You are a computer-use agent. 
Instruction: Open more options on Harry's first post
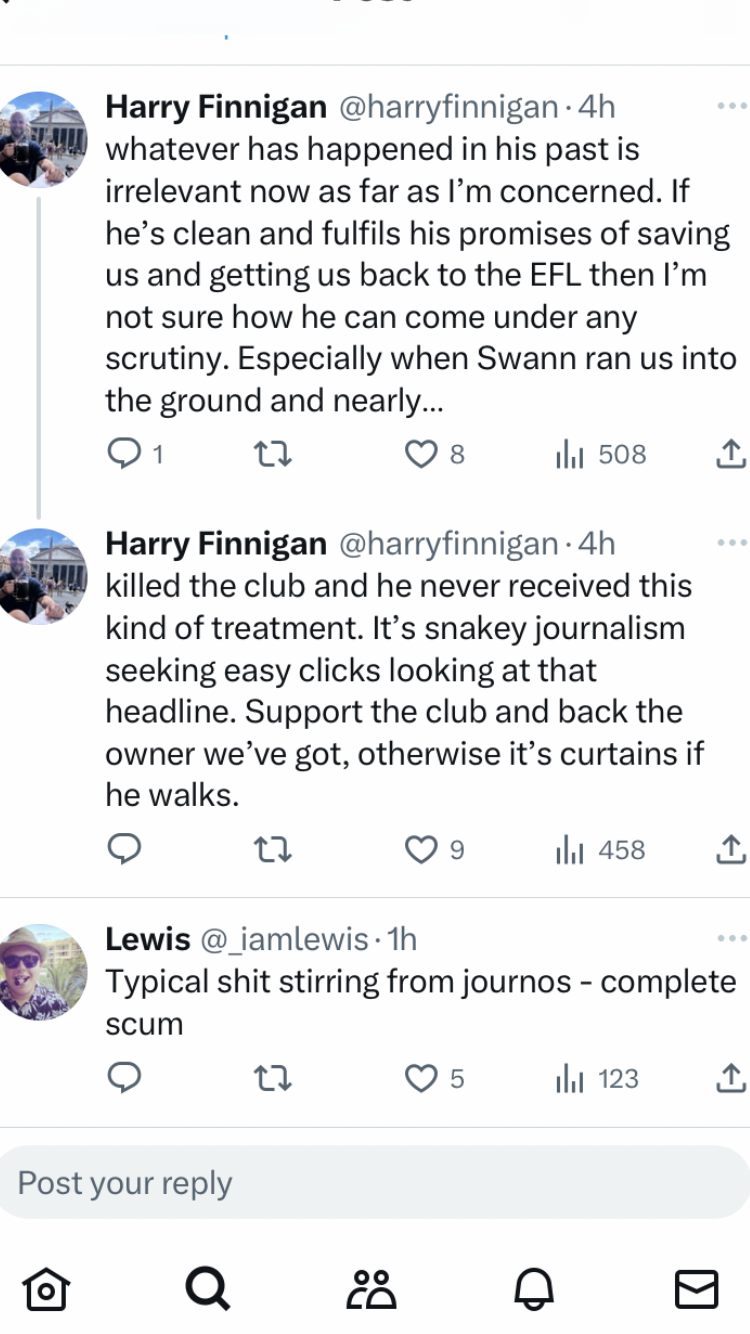pyautogui.click(x=732, y=106)
